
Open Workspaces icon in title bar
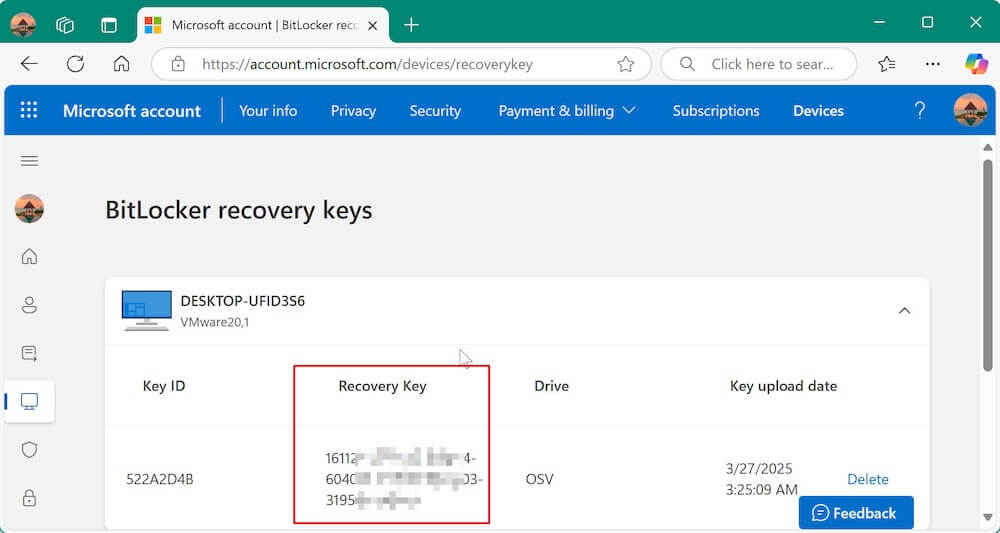65,25
